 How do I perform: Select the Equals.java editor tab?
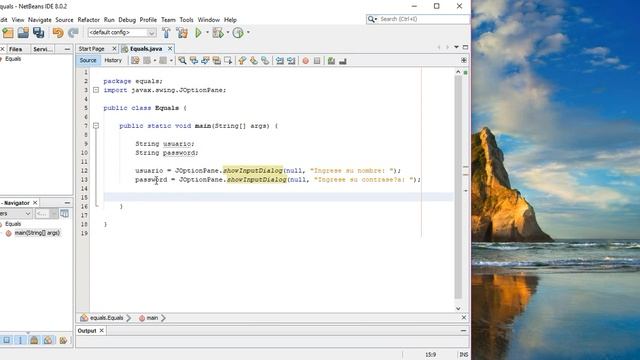click(146, 49)
